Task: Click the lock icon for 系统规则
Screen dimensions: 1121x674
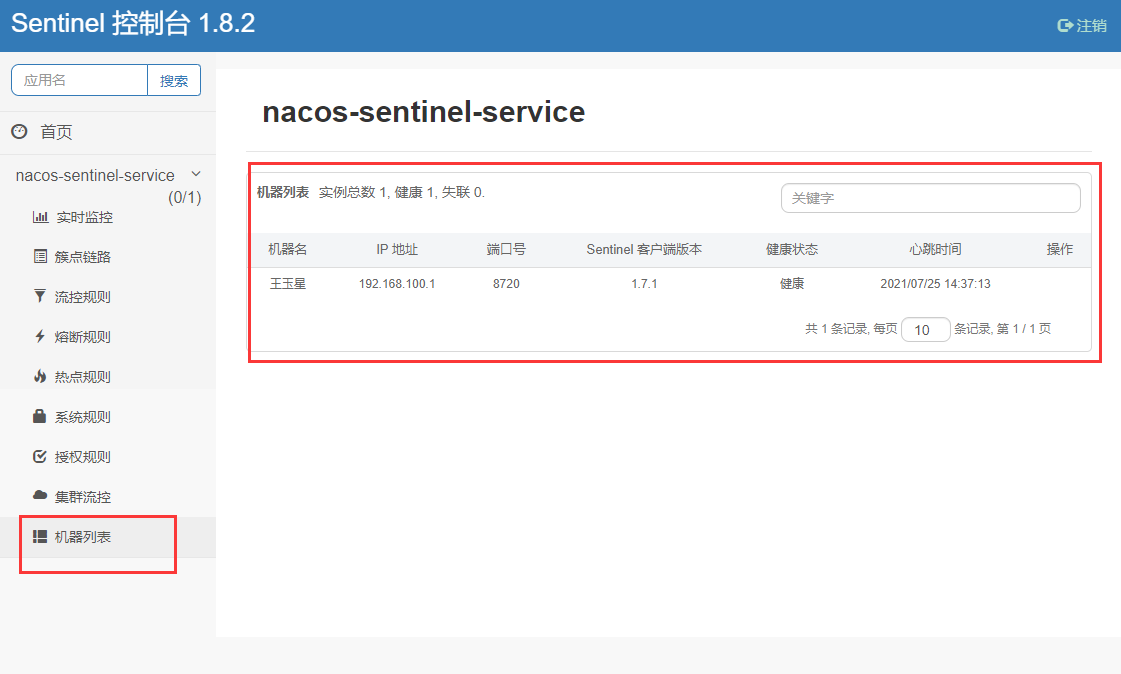Action: point(40,416)
